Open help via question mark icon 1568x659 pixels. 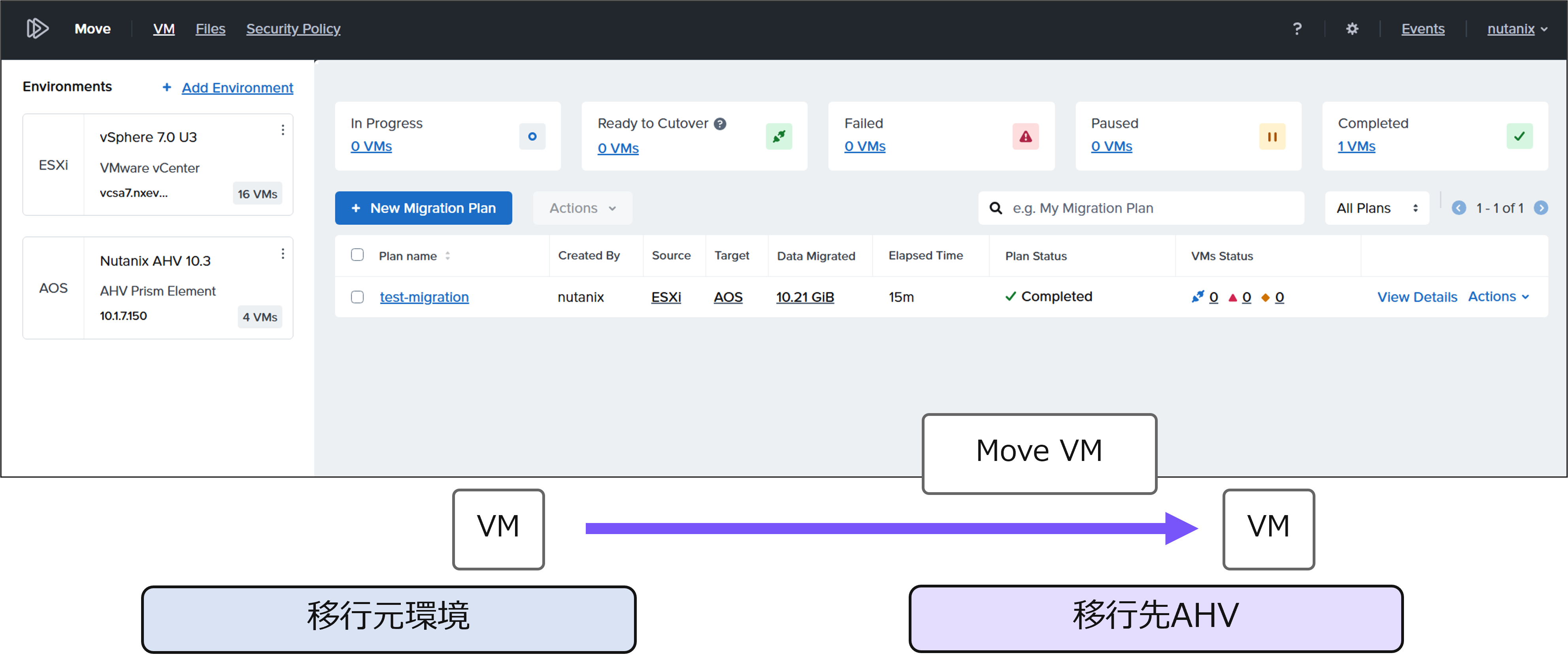pyautogui.click(x=1296, y=28)
